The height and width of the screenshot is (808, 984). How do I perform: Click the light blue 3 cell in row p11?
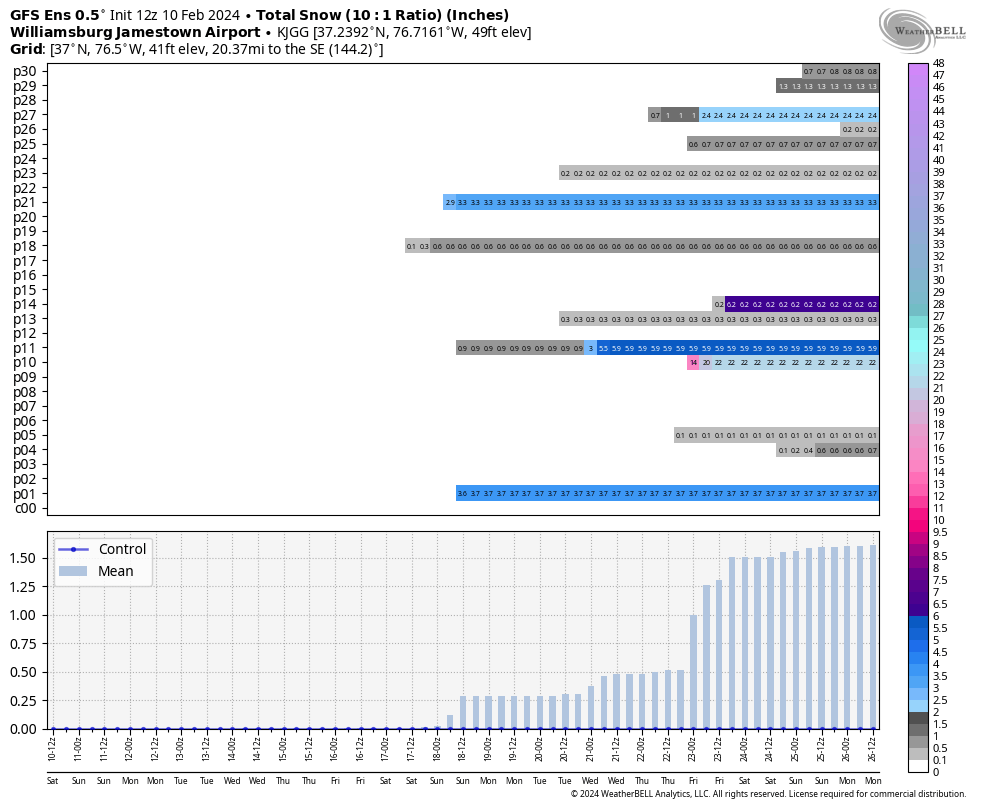click(590, 348)
